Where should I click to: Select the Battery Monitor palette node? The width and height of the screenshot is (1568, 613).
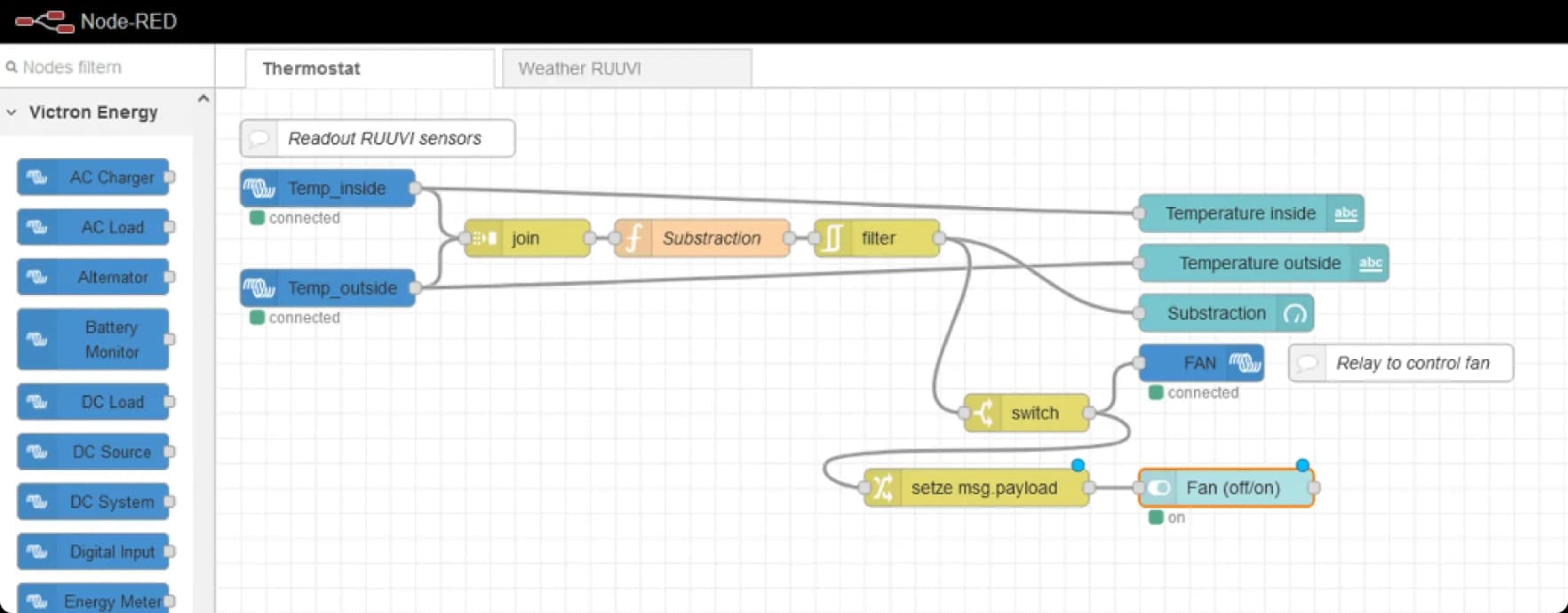[93, 339]
